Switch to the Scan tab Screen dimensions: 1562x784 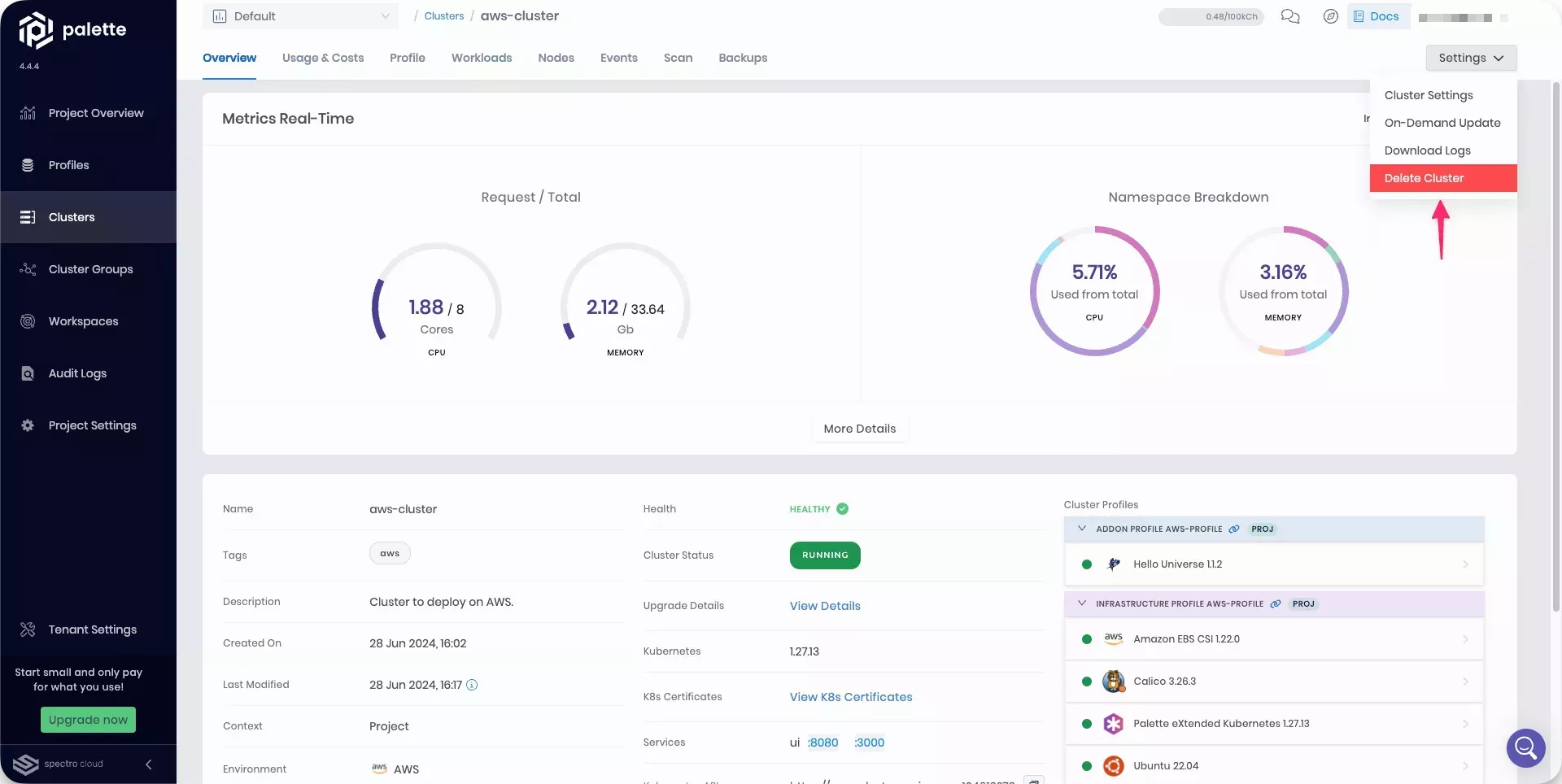(x=678, y=58)
